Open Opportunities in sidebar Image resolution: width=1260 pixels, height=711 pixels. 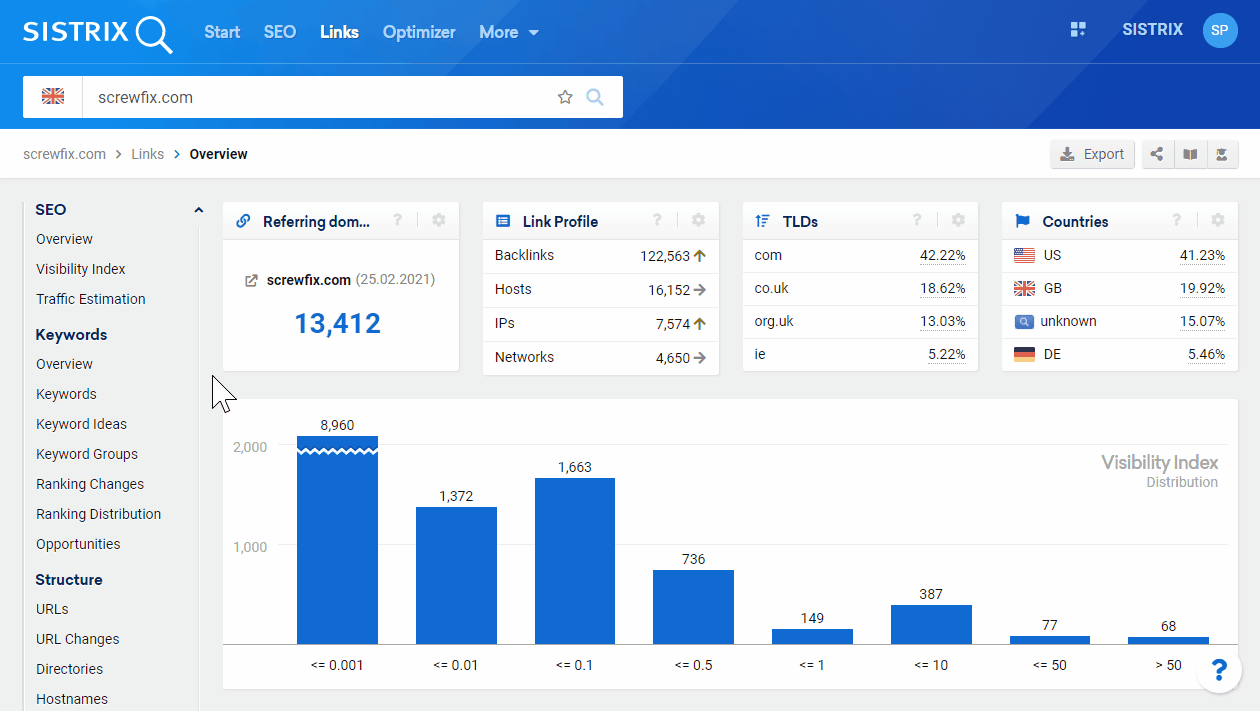78,544
